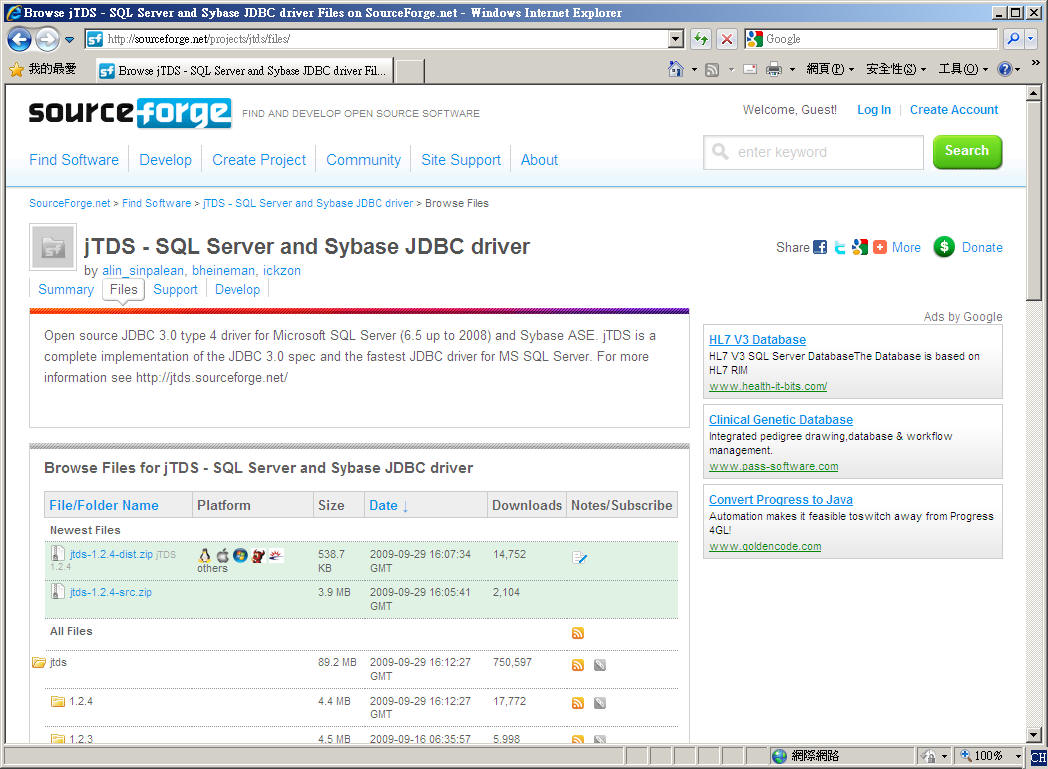Click subscribe icon for 1.2.4 folder
Viewport: 1048px width, 769px height.
click(x=600, y=703)
